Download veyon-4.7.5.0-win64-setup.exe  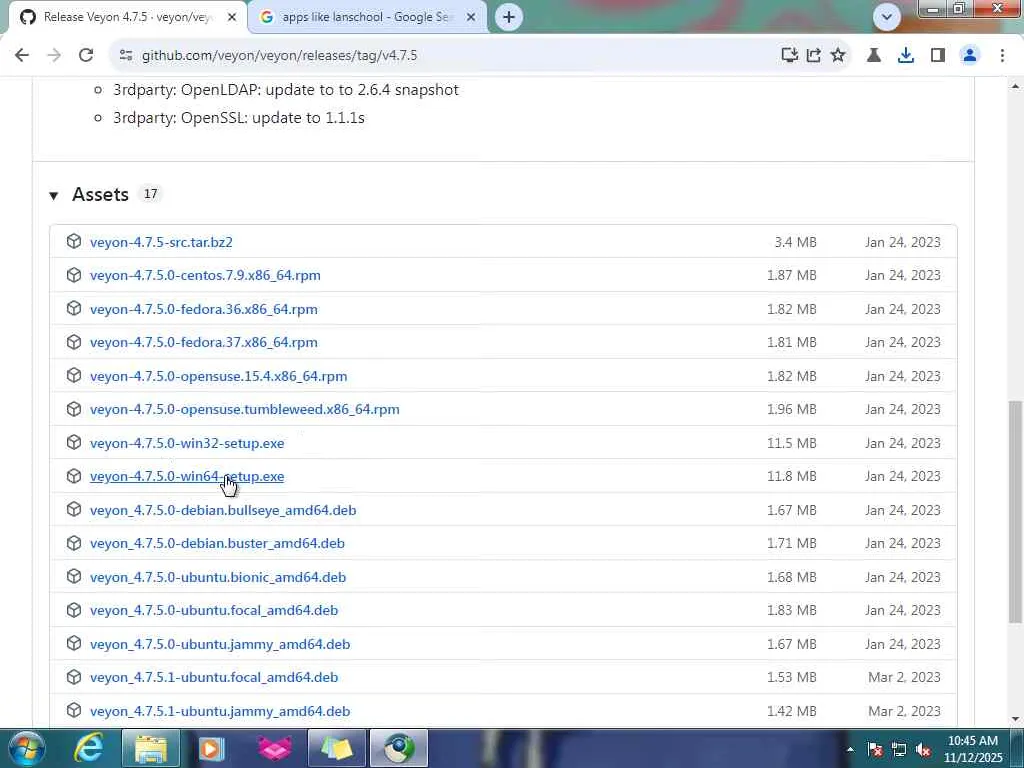pos(187,477)
